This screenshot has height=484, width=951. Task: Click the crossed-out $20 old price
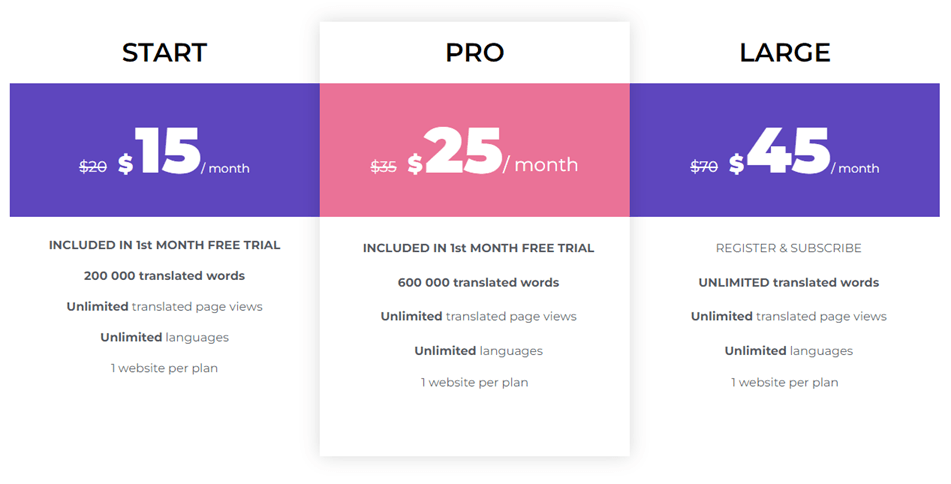pos(93,166)
